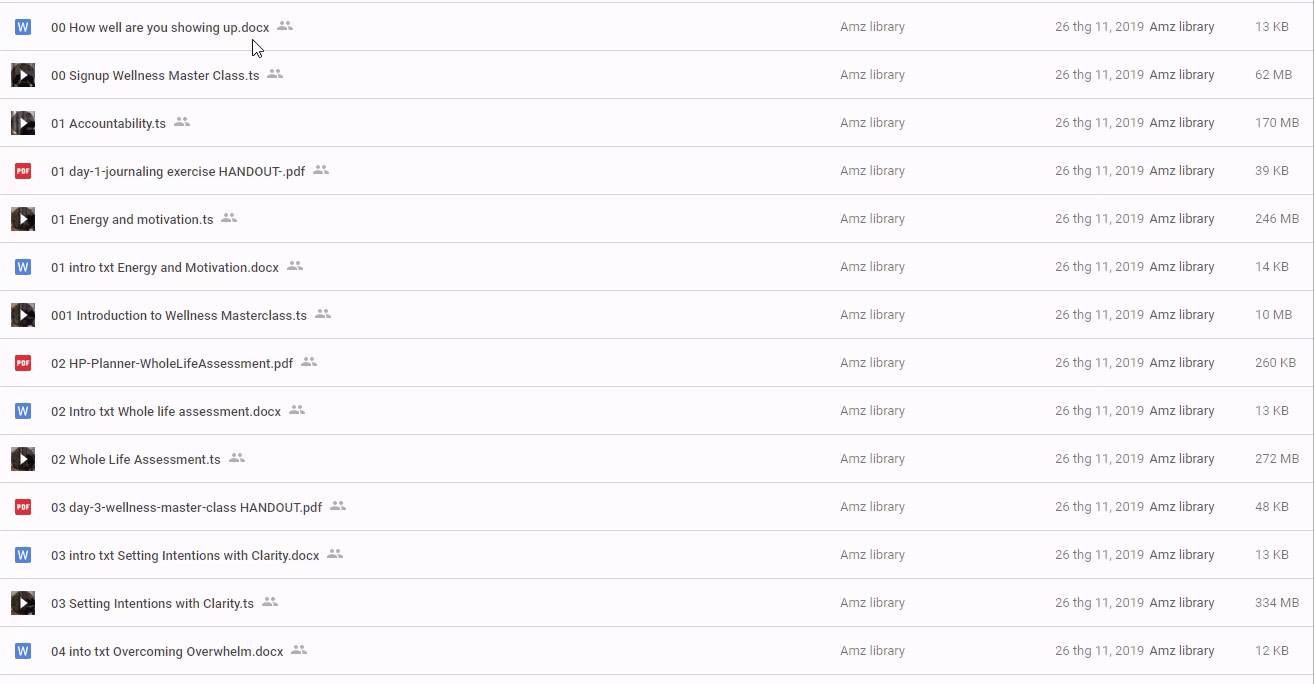Click Word icon for How well are you showing up.docx
This screenshot has height=684, width=1314.
click(x=23, y=27)
